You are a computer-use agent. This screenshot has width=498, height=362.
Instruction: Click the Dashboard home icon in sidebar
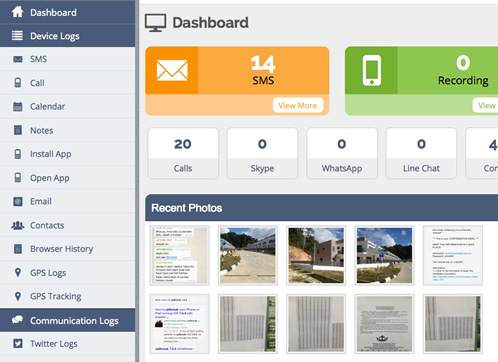point(17,12)
